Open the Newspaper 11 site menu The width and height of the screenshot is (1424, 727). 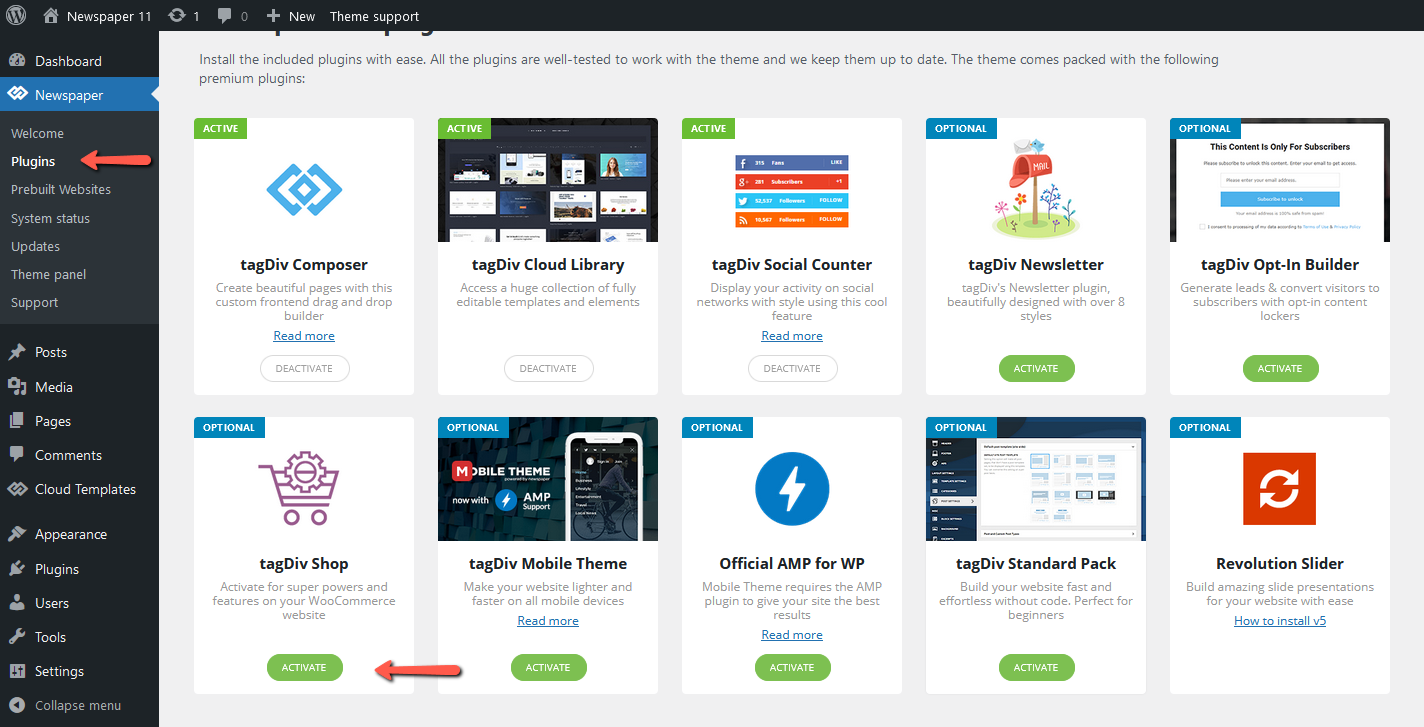coord(98,16)
